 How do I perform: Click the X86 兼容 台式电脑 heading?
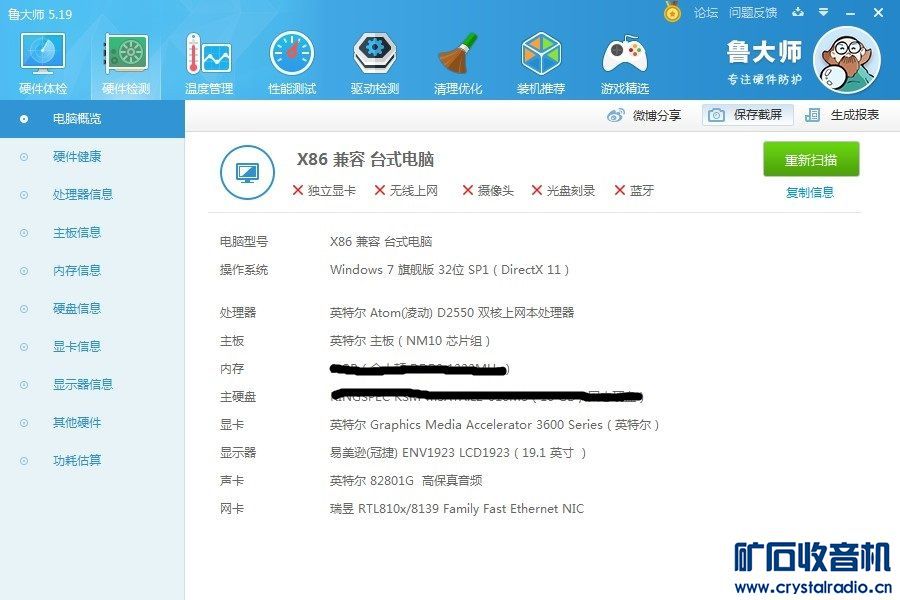(x=365, y=159)
